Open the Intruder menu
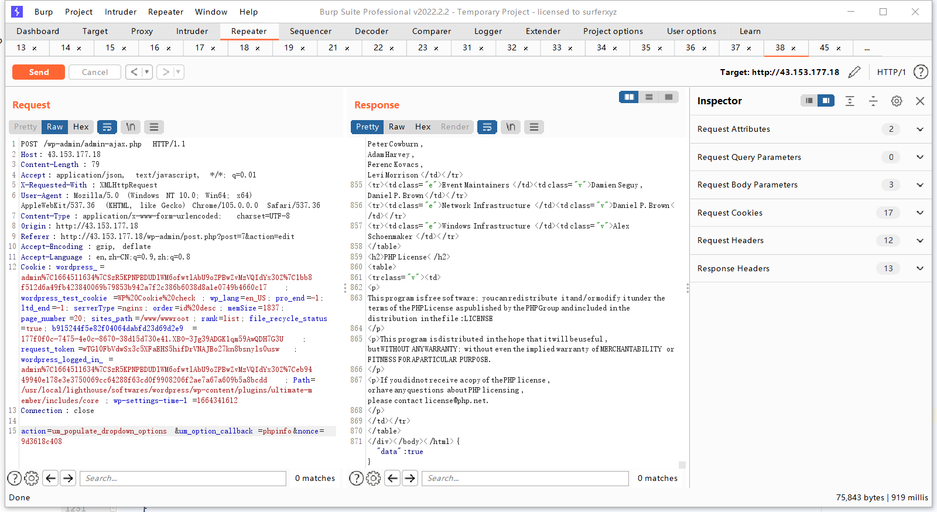Image resolution: width=937 pixels, height=512 pixels. click(120, 11)
